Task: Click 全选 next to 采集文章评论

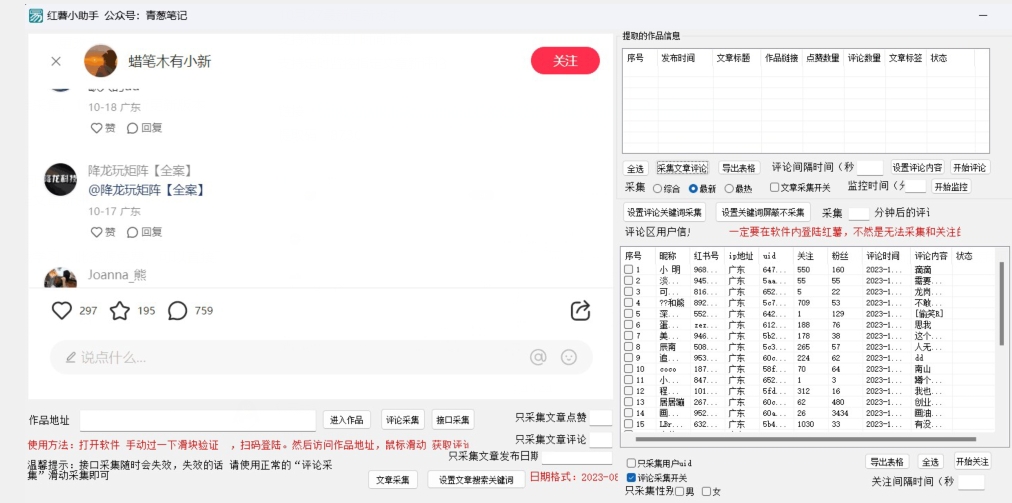Action: 636,169
